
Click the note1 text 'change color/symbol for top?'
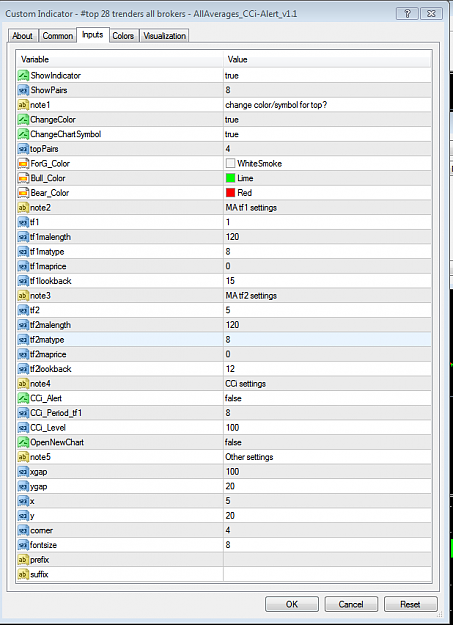coord(276,105)
